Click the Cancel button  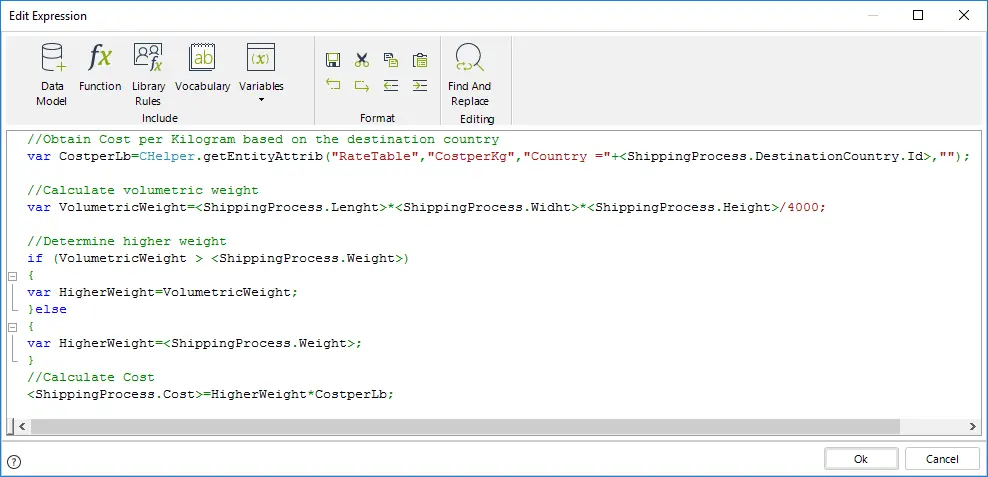[x=942, y=459]
